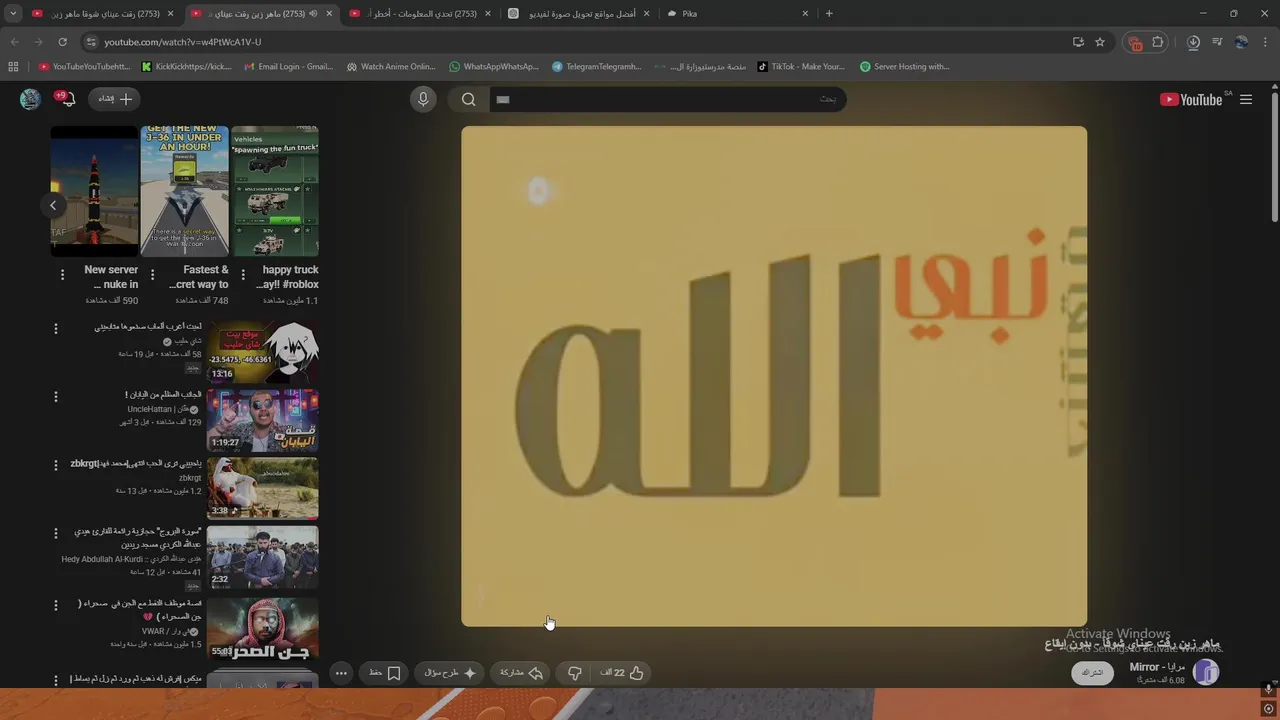
Task: Focus the YouTube search input field
Action: 667,99
